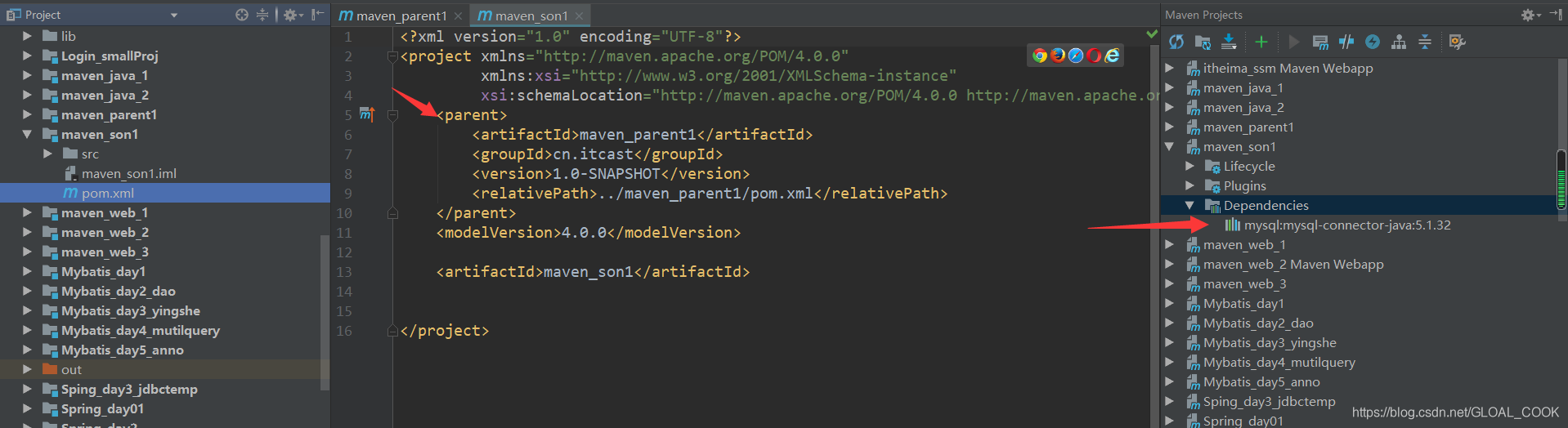
Task: Expand Lifecycle under maven_son1
Action: [1189, 166]
